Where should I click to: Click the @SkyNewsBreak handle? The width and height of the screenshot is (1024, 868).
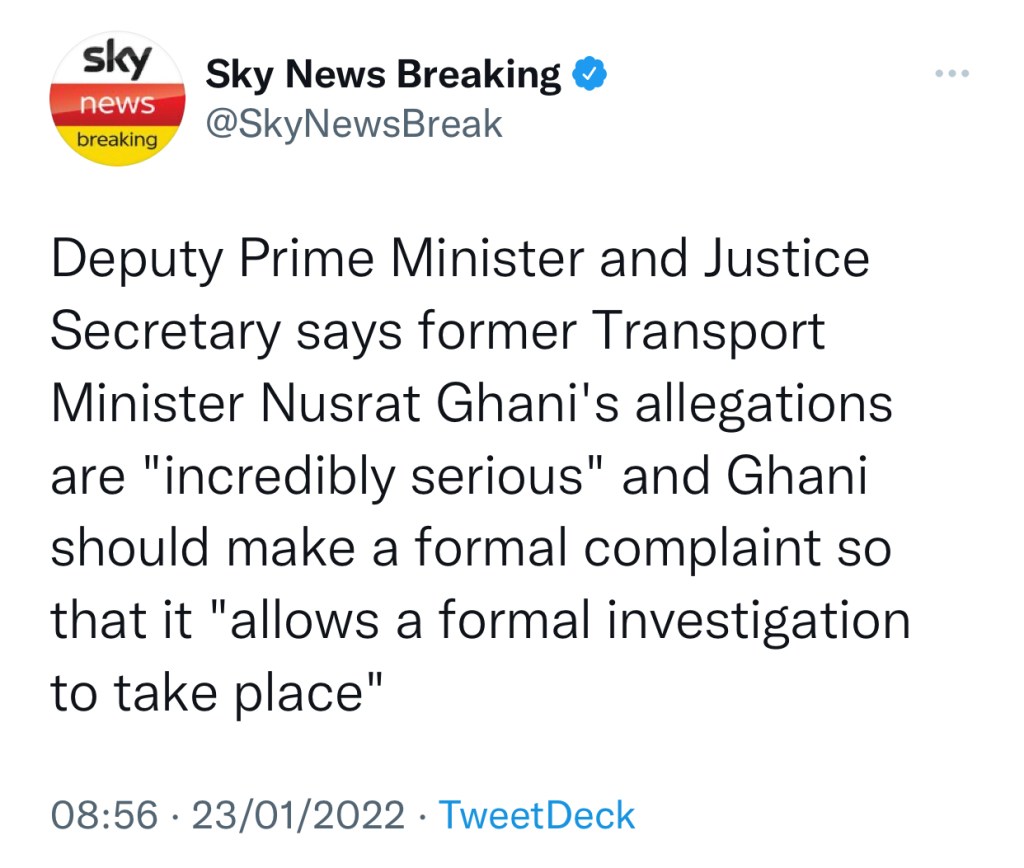pos(353,125)
